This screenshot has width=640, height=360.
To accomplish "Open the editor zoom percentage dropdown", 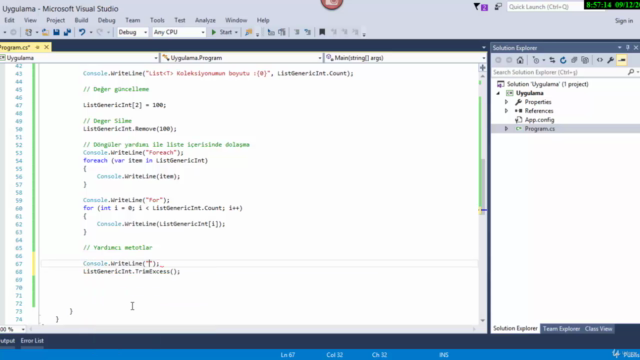I will (23, 329).
